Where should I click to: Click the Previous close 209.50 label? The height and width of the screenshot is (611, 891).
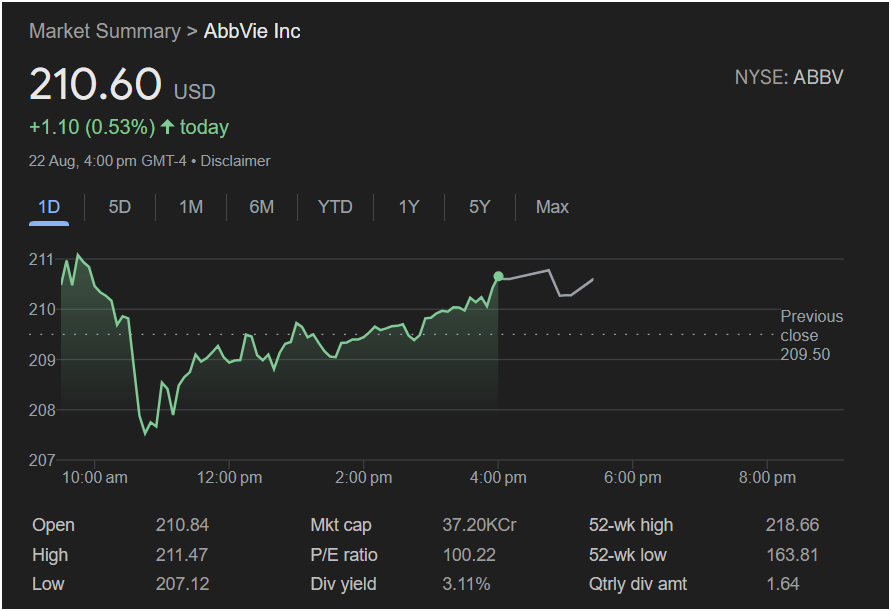click(811, 335)
